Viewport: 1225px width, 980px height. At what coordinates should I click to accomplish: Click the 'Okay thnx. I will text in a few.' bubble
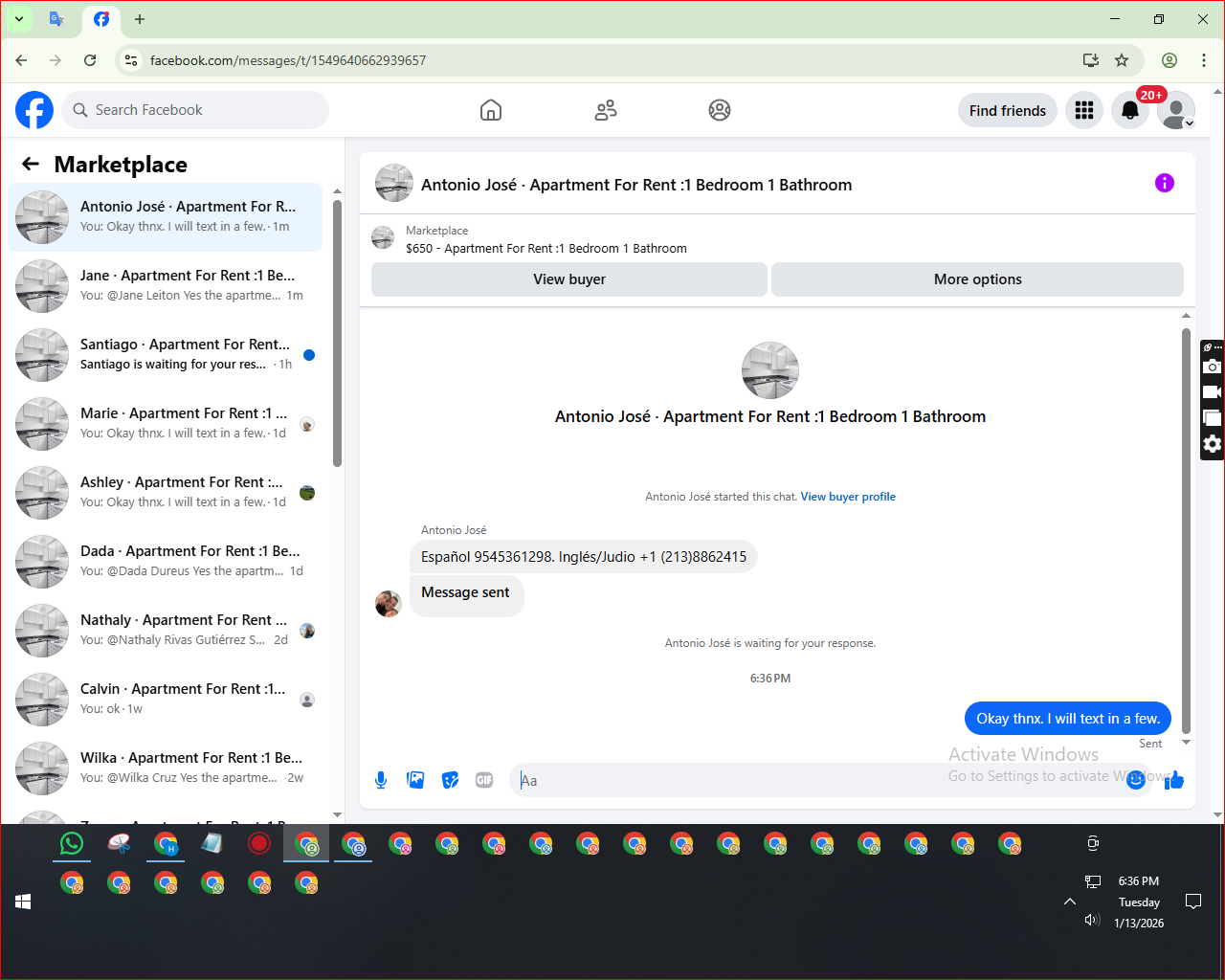pos(1068,719)
